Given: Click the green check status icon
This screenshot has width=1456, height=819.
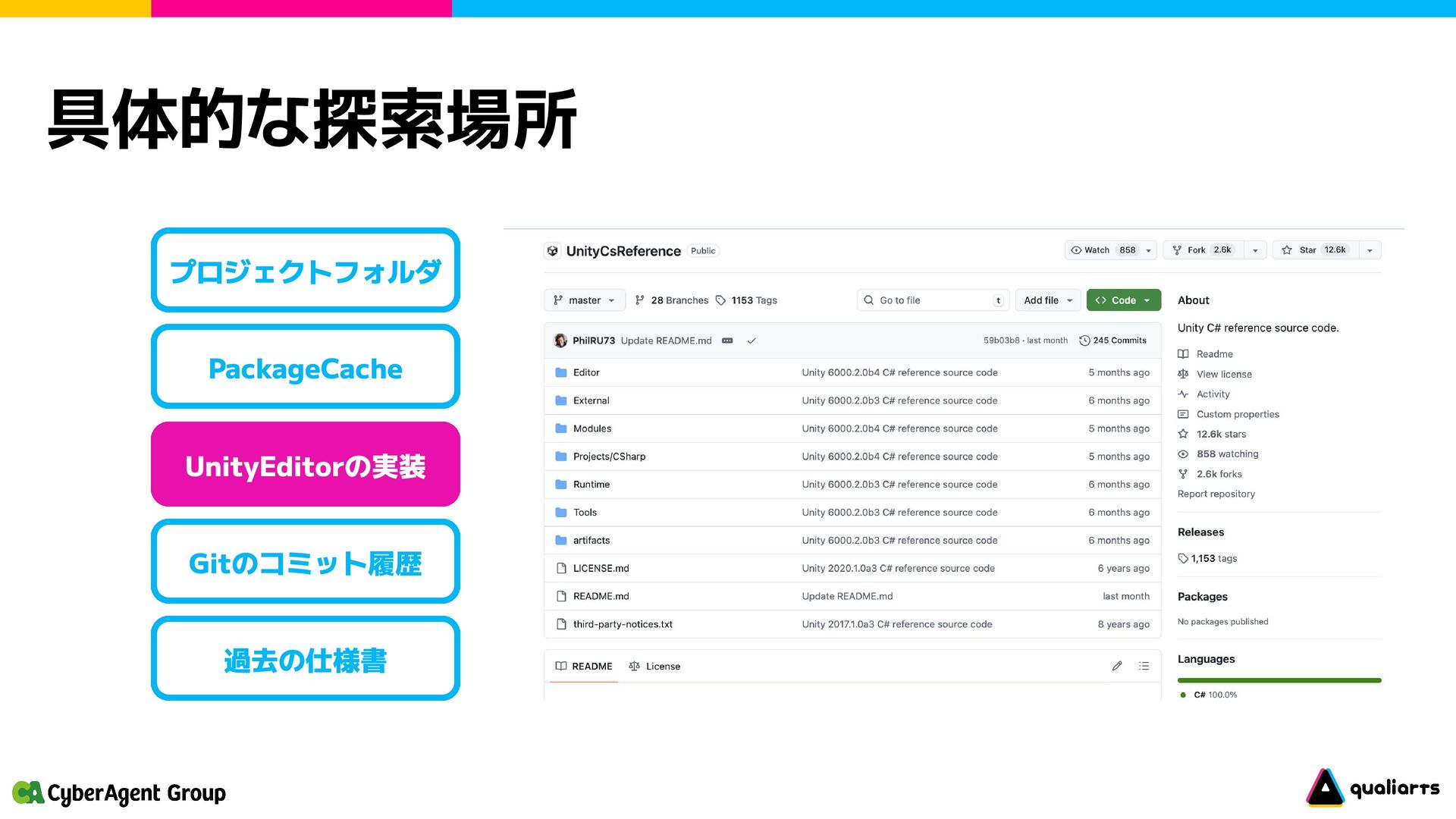Looking at the screenshot, I should (752, 340).
